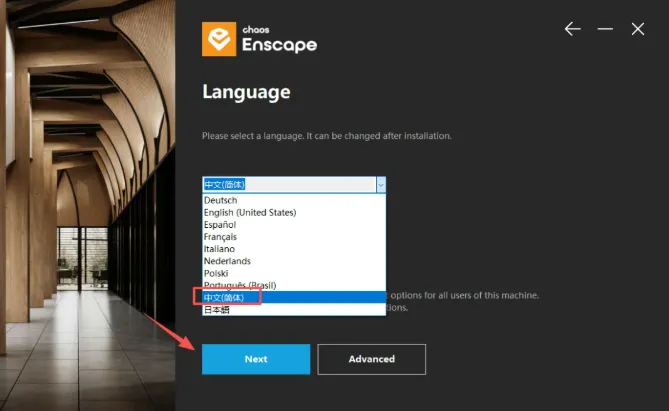Viewport: 669px width, 411px height.
Task: Open the Advanced options button
Action: 372,359
